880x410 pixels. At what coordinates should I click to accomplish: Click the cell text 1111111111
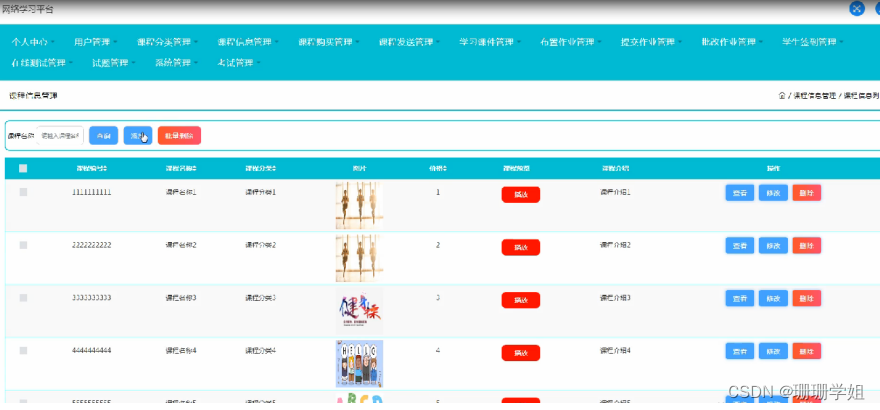(91, 192)
